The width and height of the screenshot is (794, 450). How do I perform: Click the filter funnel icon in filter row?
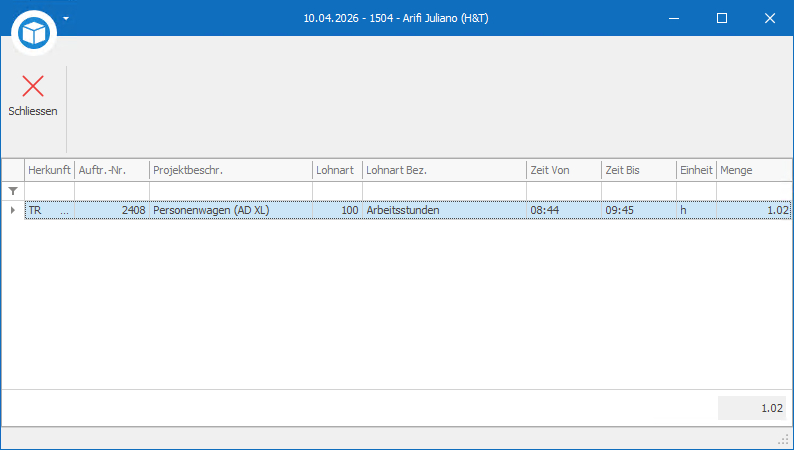(13, 191)
